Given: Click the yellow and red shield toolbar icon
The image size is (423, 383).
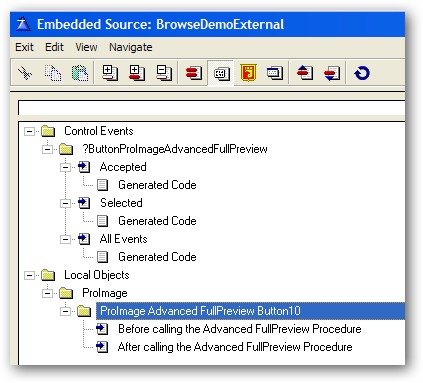Looking at the screenshot, I should 248,73.
